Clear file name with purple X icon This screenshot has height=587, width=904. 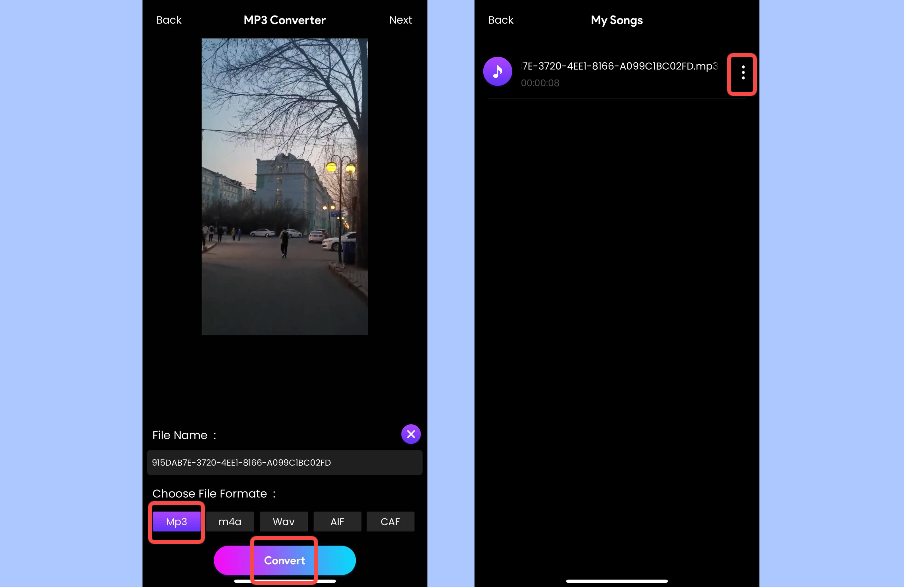pos(410,434)
